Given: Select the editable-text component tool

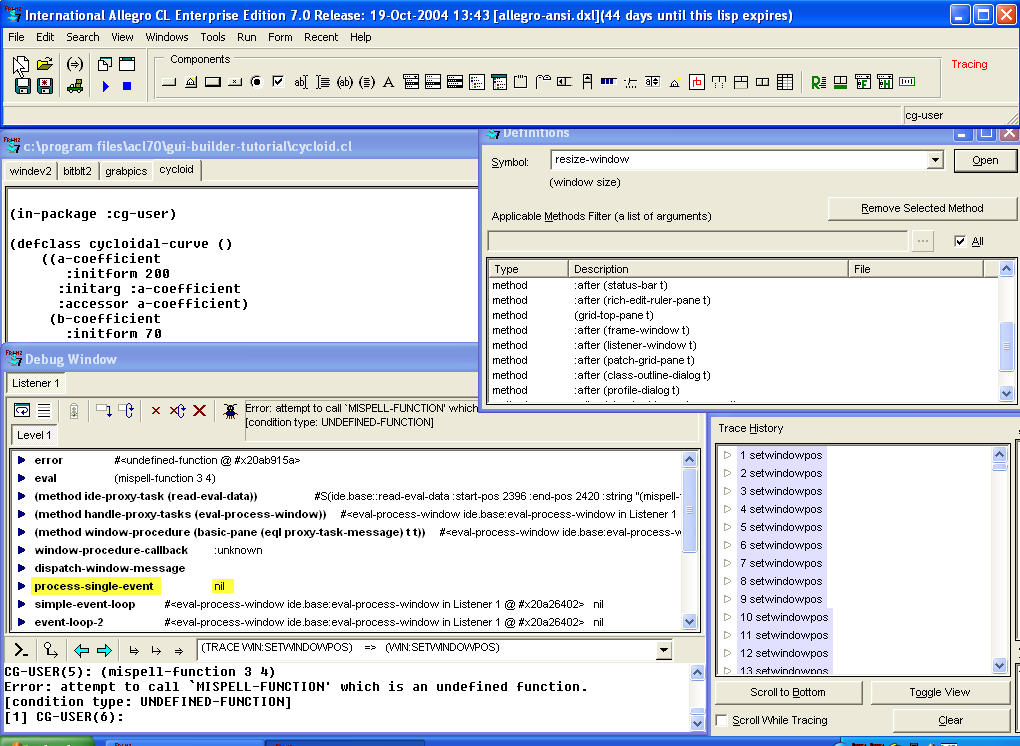Looking at the screenshot, I should [302, 82].
